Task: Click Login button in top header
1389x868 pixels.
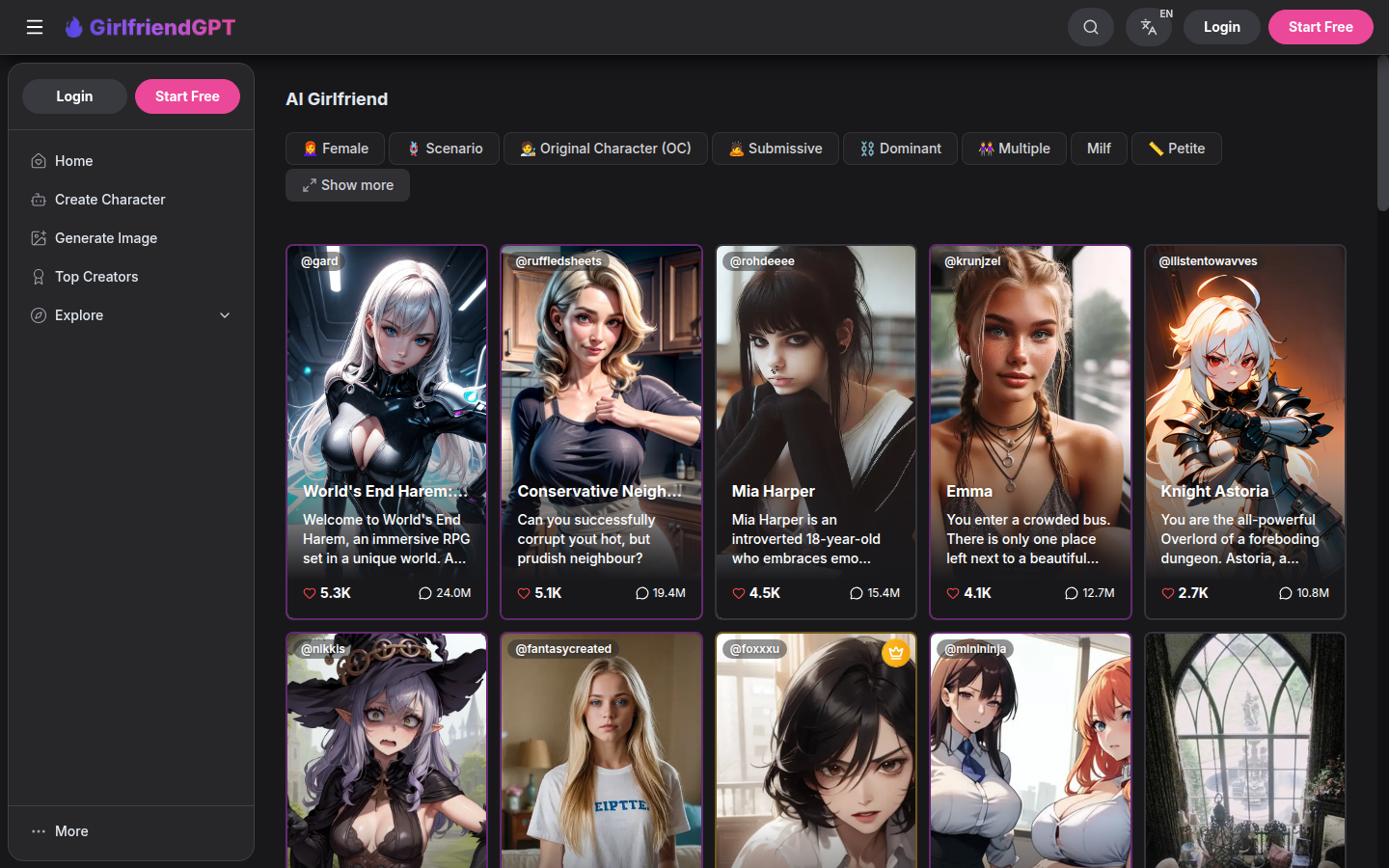Action: tap(1222, 27)
